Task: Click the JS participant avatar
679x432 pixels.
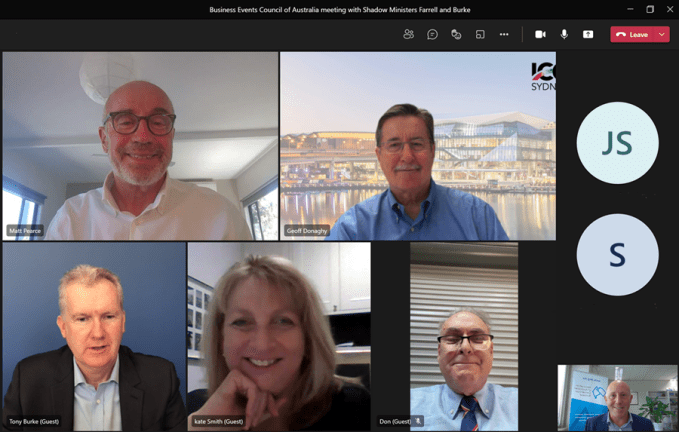Action: point(618,143)
